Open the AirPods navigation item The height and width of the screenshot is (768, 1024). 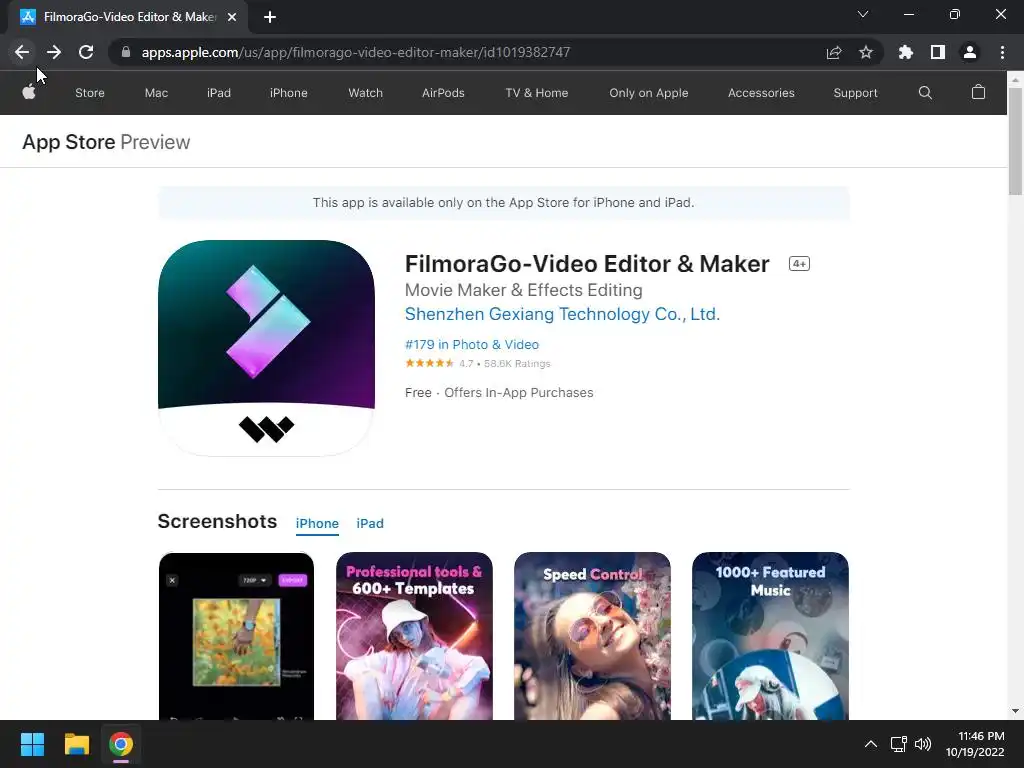point(443,93)
